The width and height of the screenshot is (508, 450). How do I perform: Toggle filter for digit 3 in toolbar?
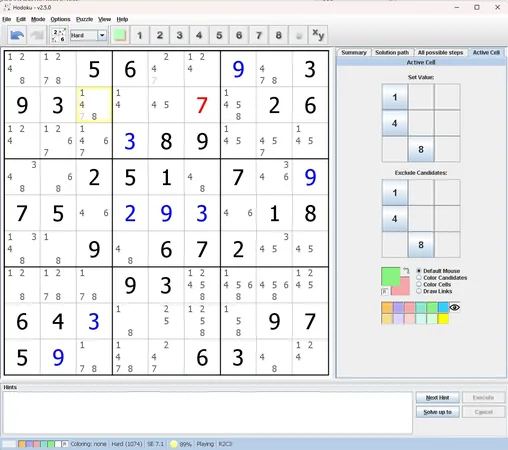click(x=179, y=35)
